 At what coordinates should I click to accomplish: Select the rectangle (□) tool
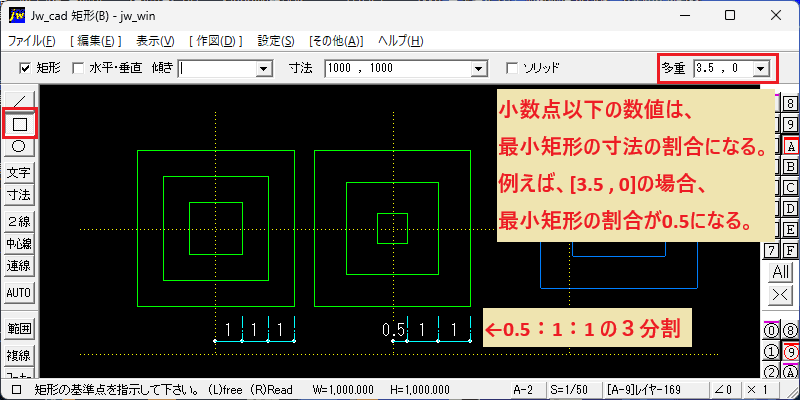19,123
